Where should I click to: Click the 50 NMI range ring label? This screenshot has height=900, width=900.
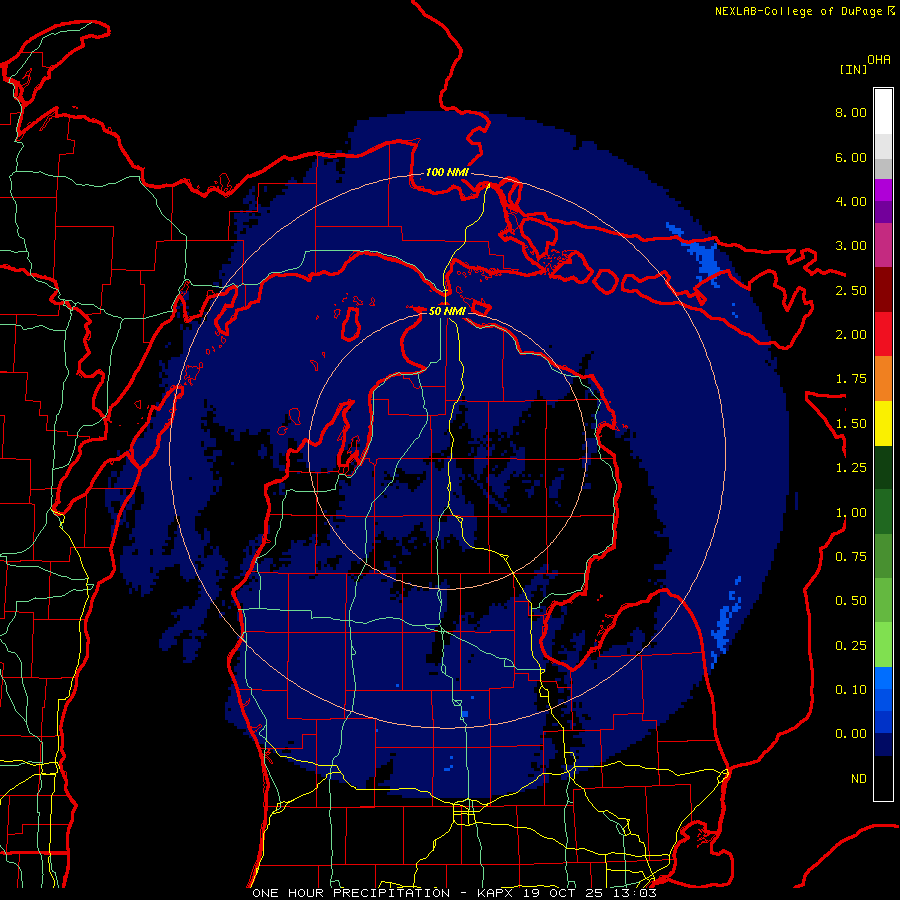[447, 311]
